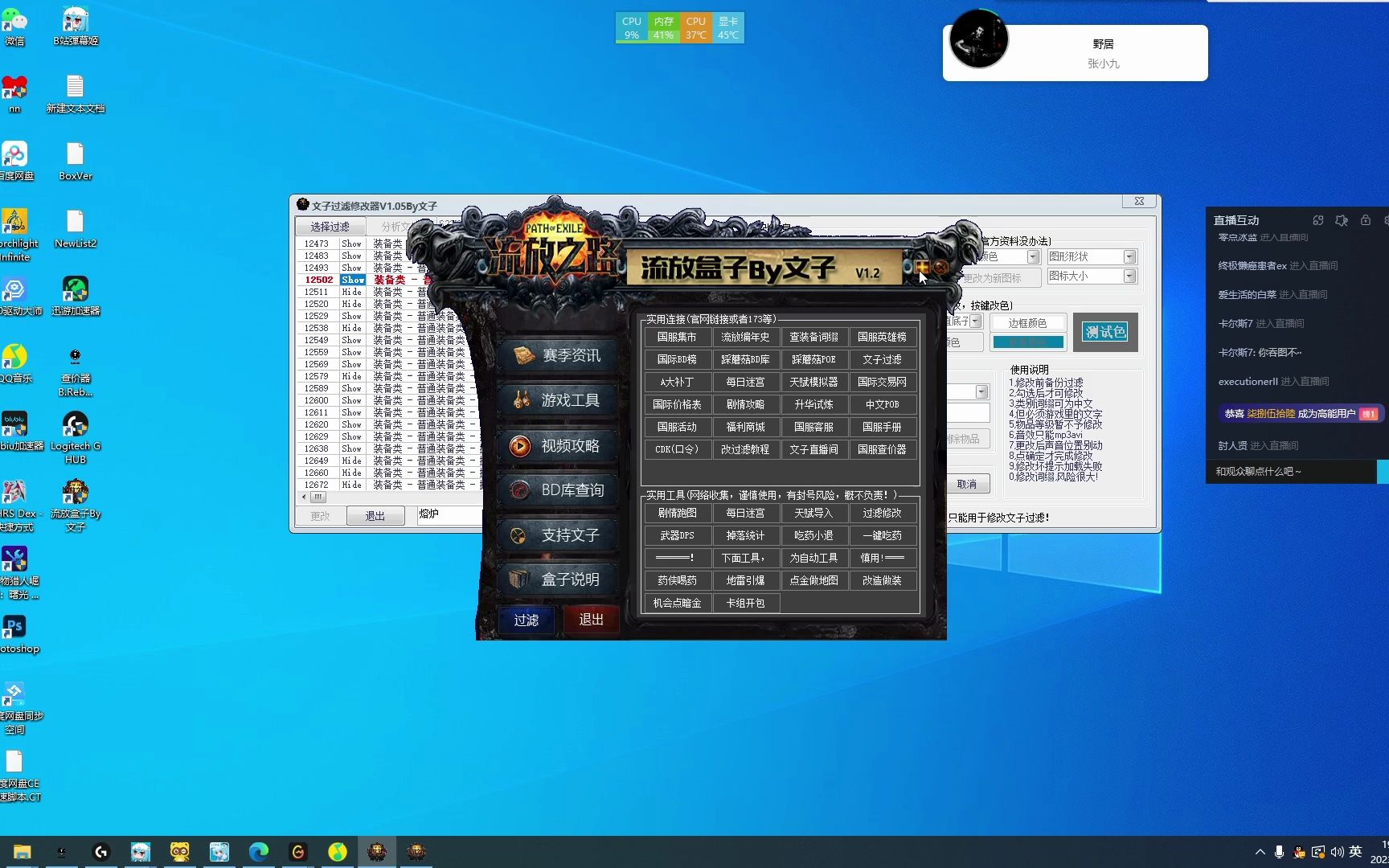Open the Photoshop desktop shortcut
The height and width of the screenshot is (868, 1389).
tap(14, 634)
